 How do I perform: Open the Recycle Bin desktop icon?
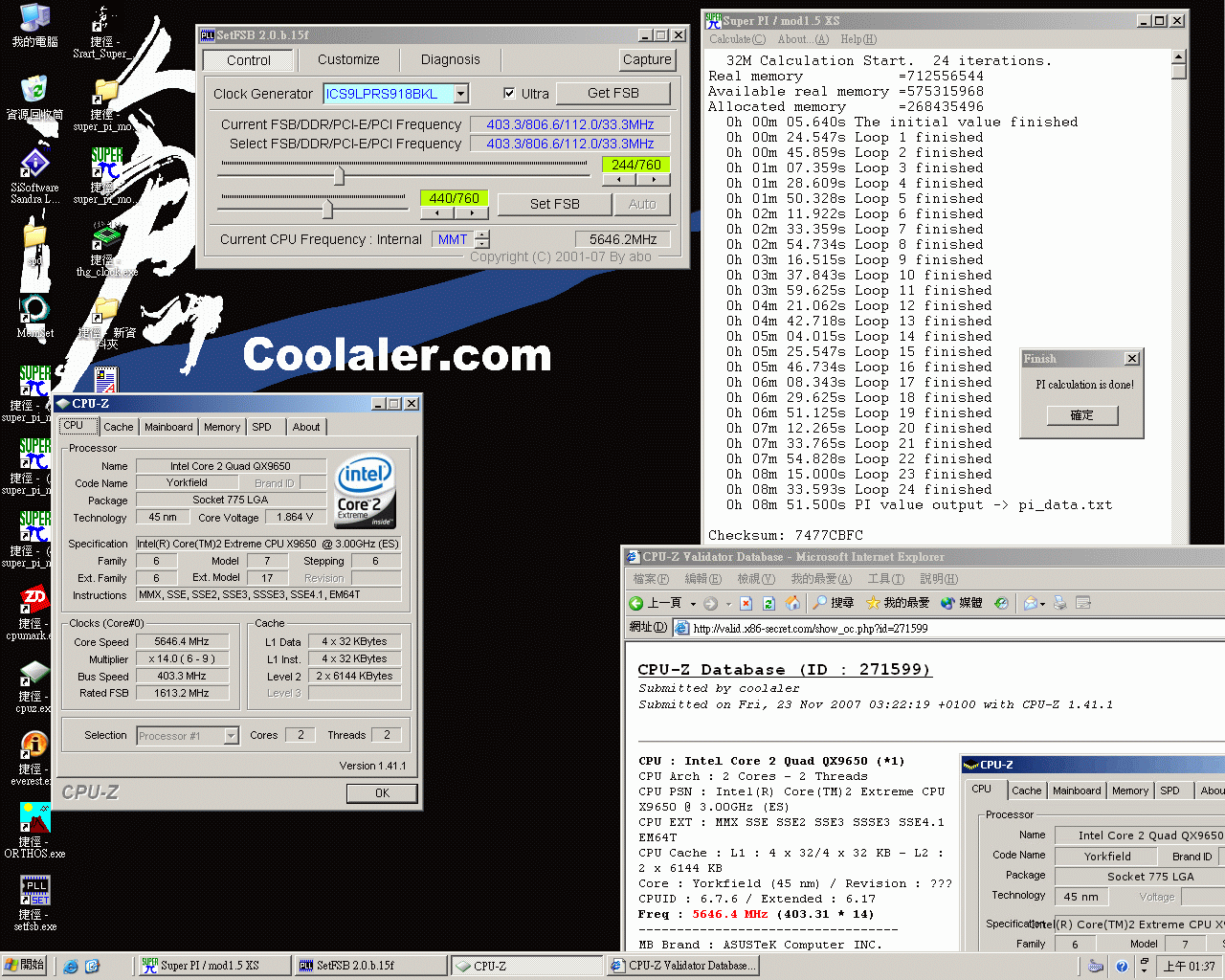tap(34, 98)
